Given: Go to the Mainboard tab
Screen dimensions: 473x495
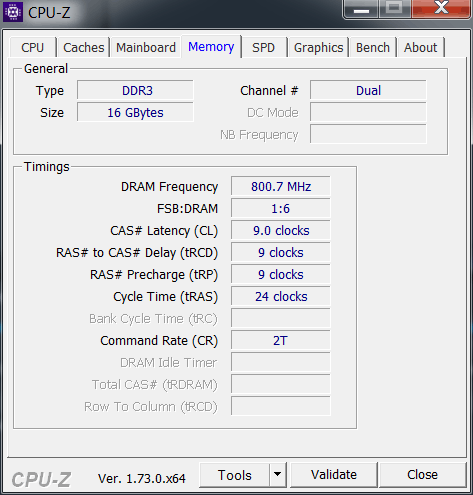Looking at the screenshot, I should pyautogui.click(x=146, y=48).
